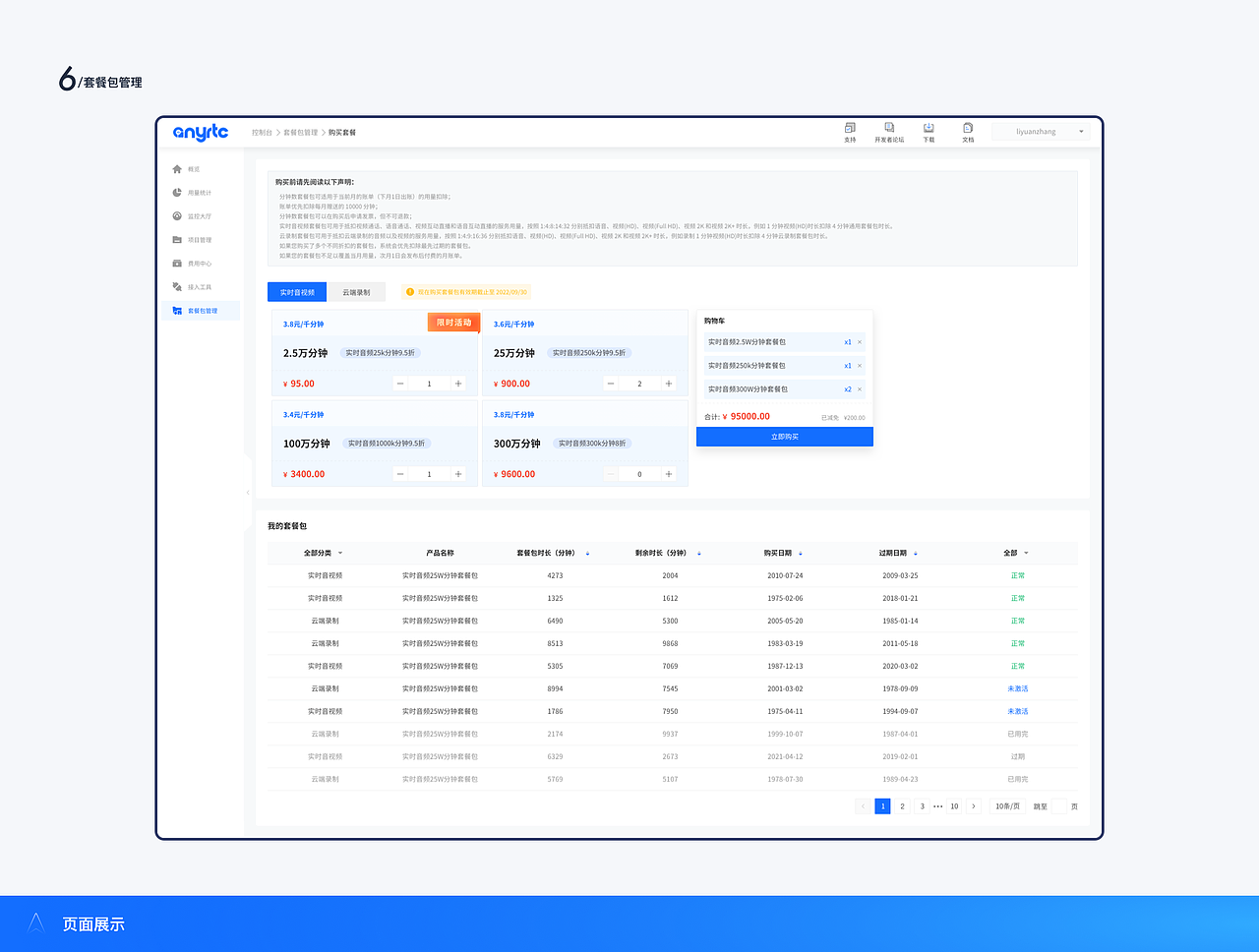1259x952 pixels.
Task: Go to 控制台 in the breadcrumb
Action: [262, 132]
